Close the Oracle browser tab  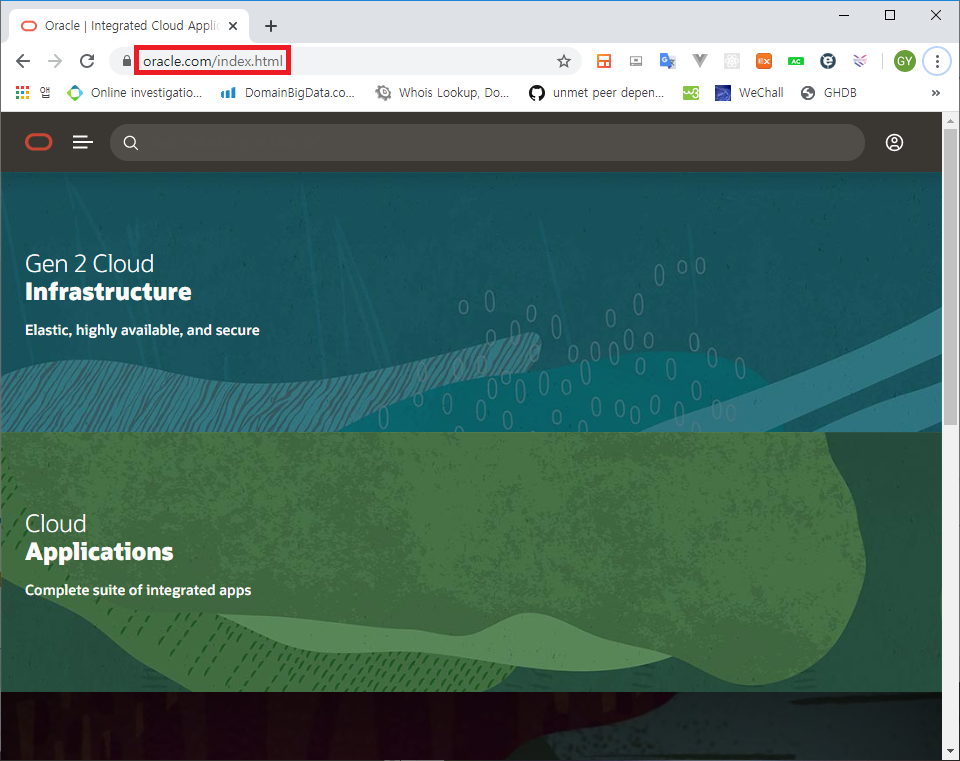pos(233,26)
